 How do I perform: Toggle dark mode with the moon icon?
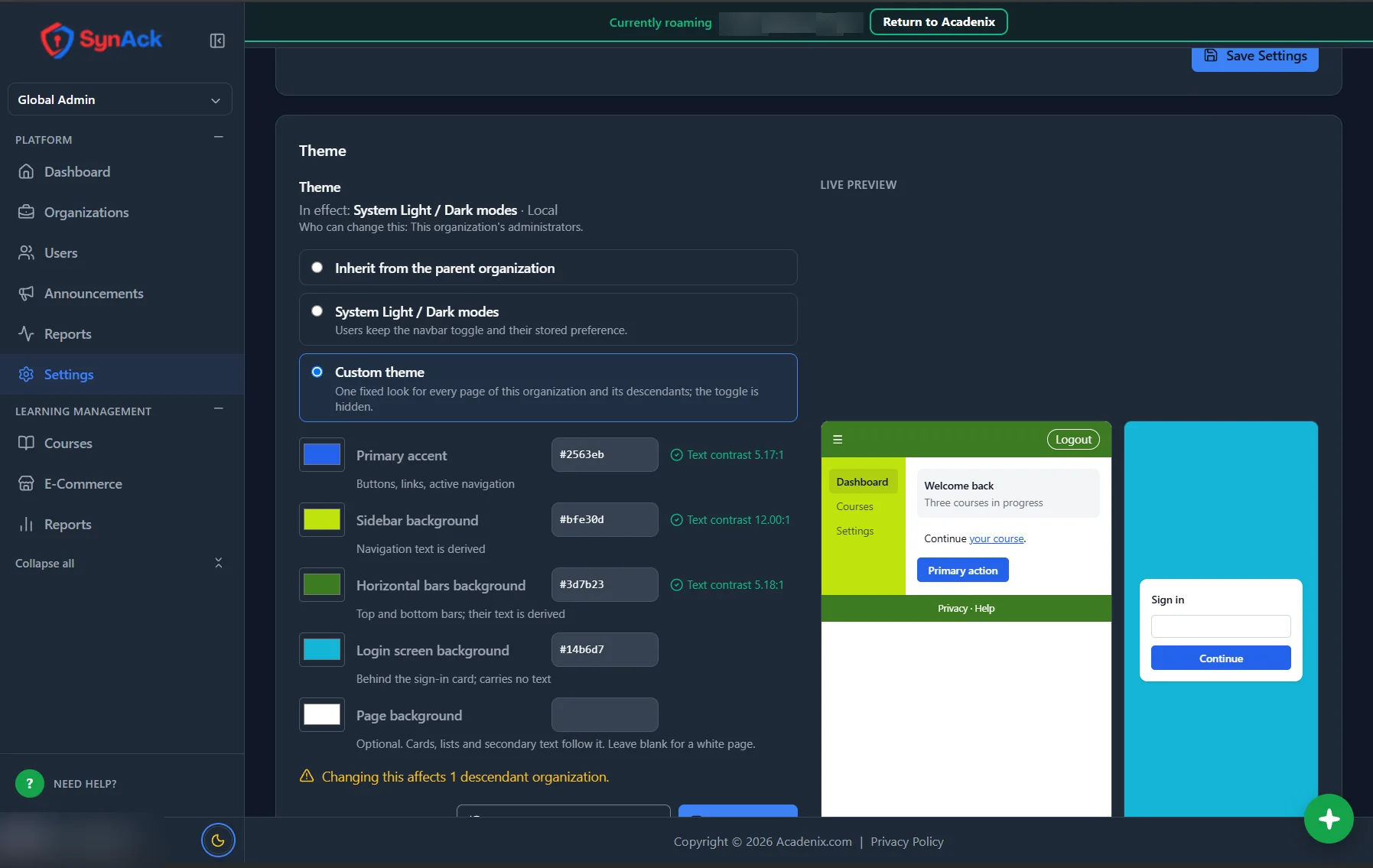click(218, 840)
